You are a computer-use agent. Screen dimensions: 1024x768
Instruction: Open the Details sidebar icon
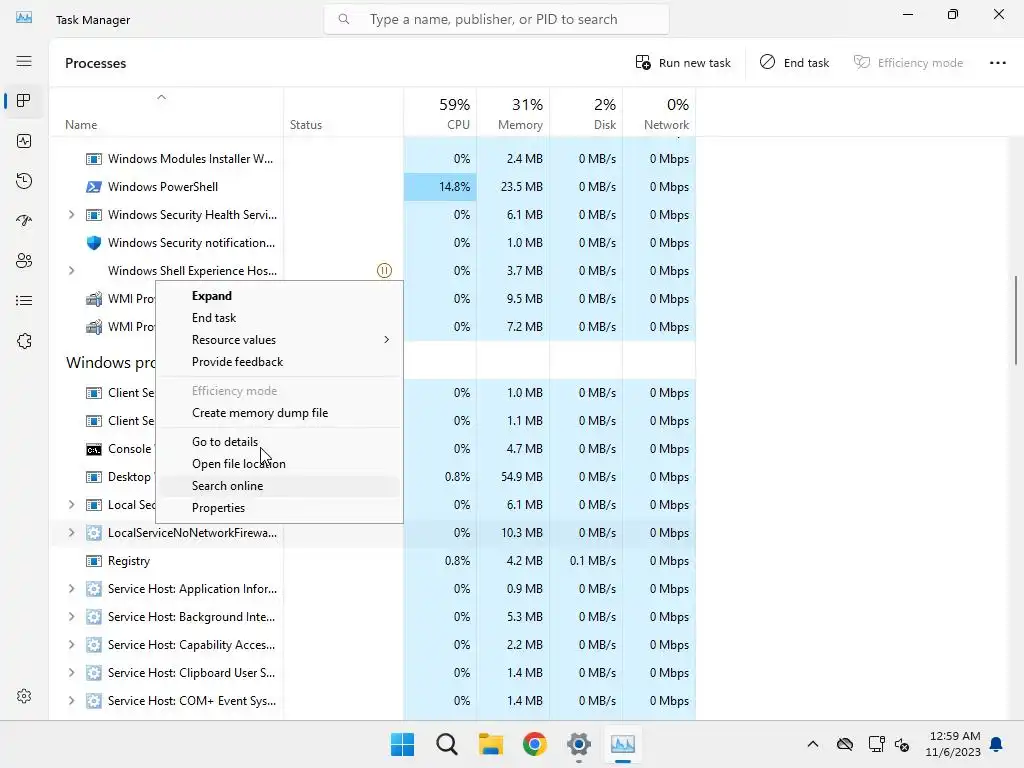tap(24, 300)
